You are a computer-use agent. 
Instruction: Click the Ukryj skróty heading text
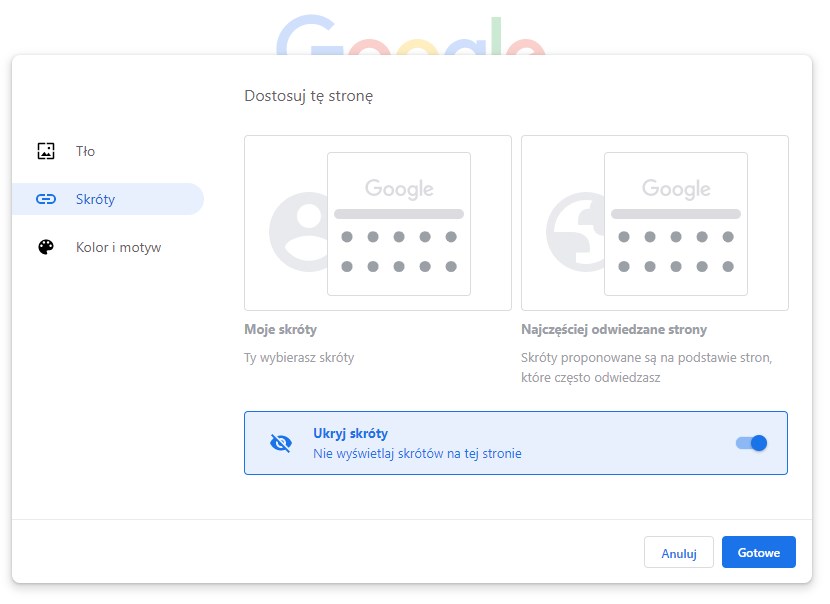[x=350, y=434]
